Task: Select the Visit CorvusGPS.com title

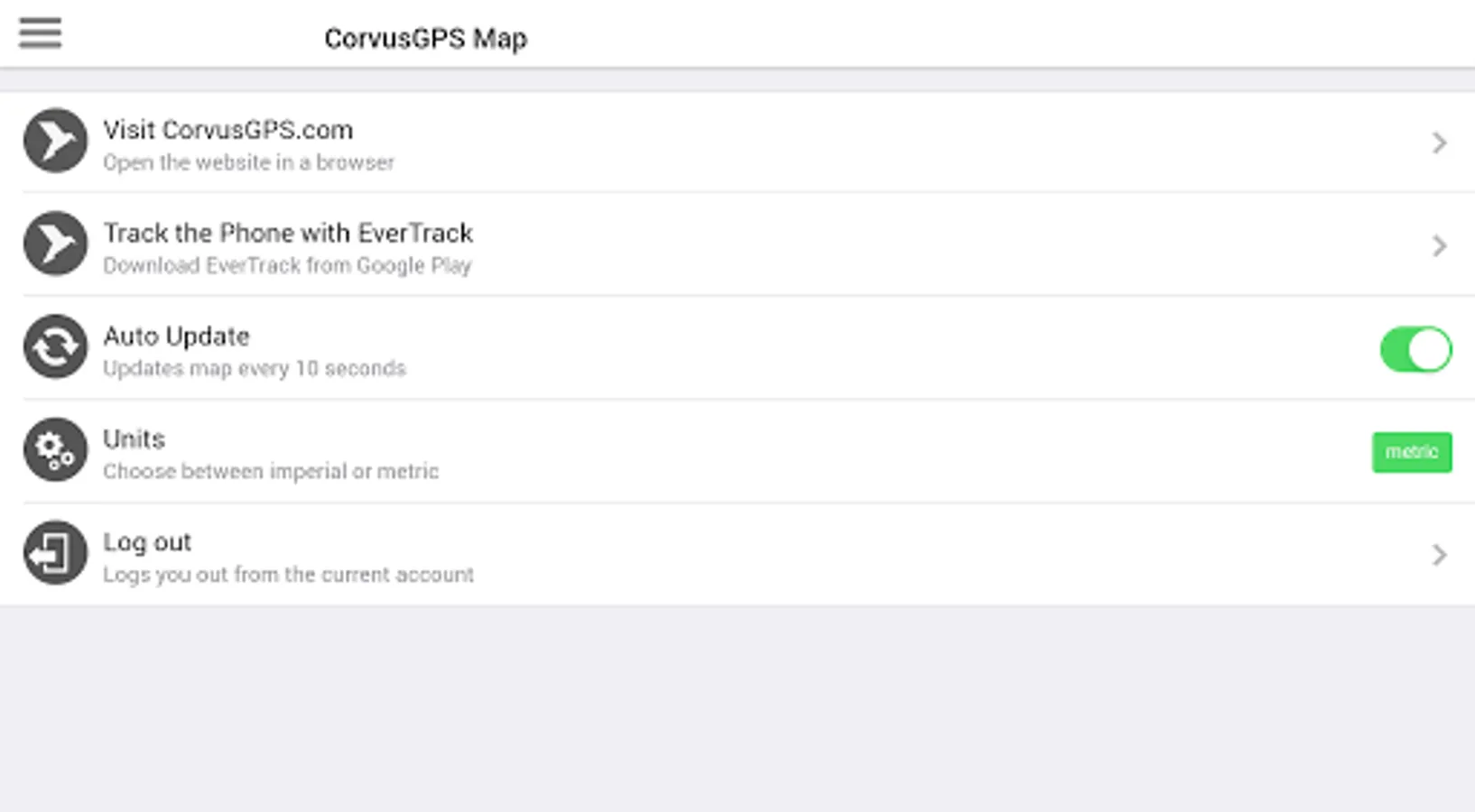Action: point(227,130)
